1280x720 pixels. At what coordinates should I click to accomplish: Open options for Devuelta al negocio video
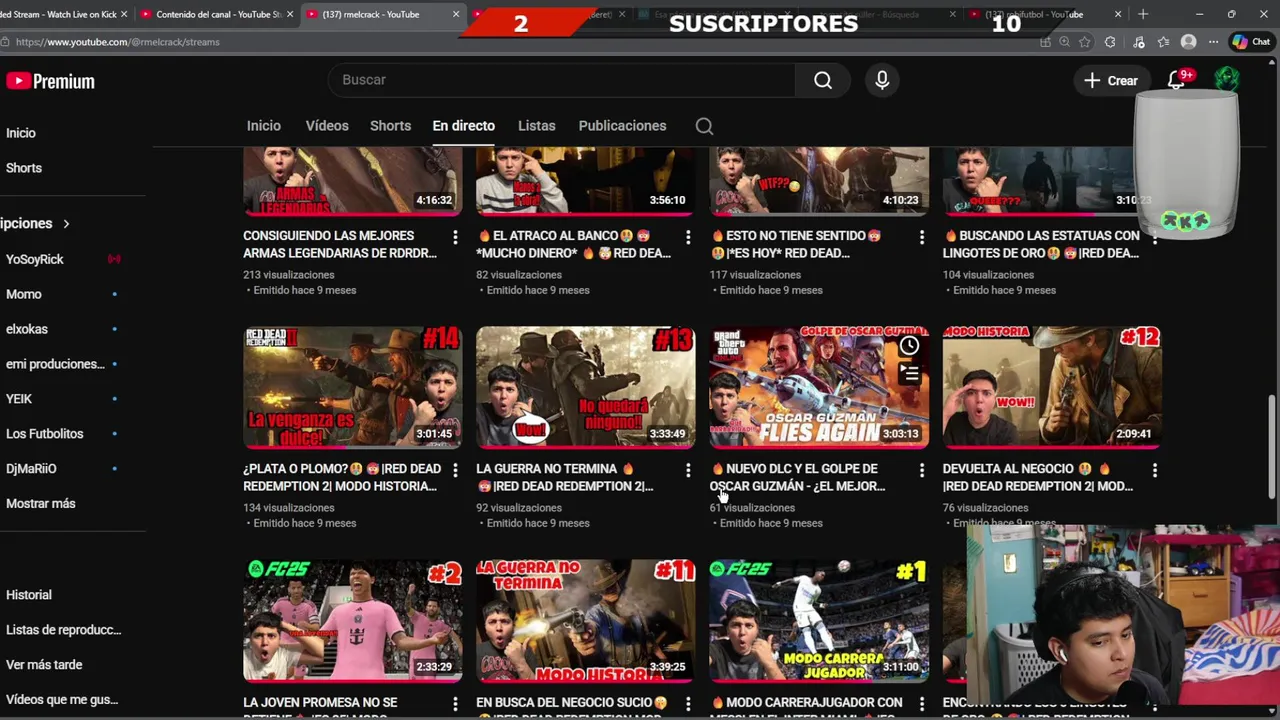point(1155,470)
